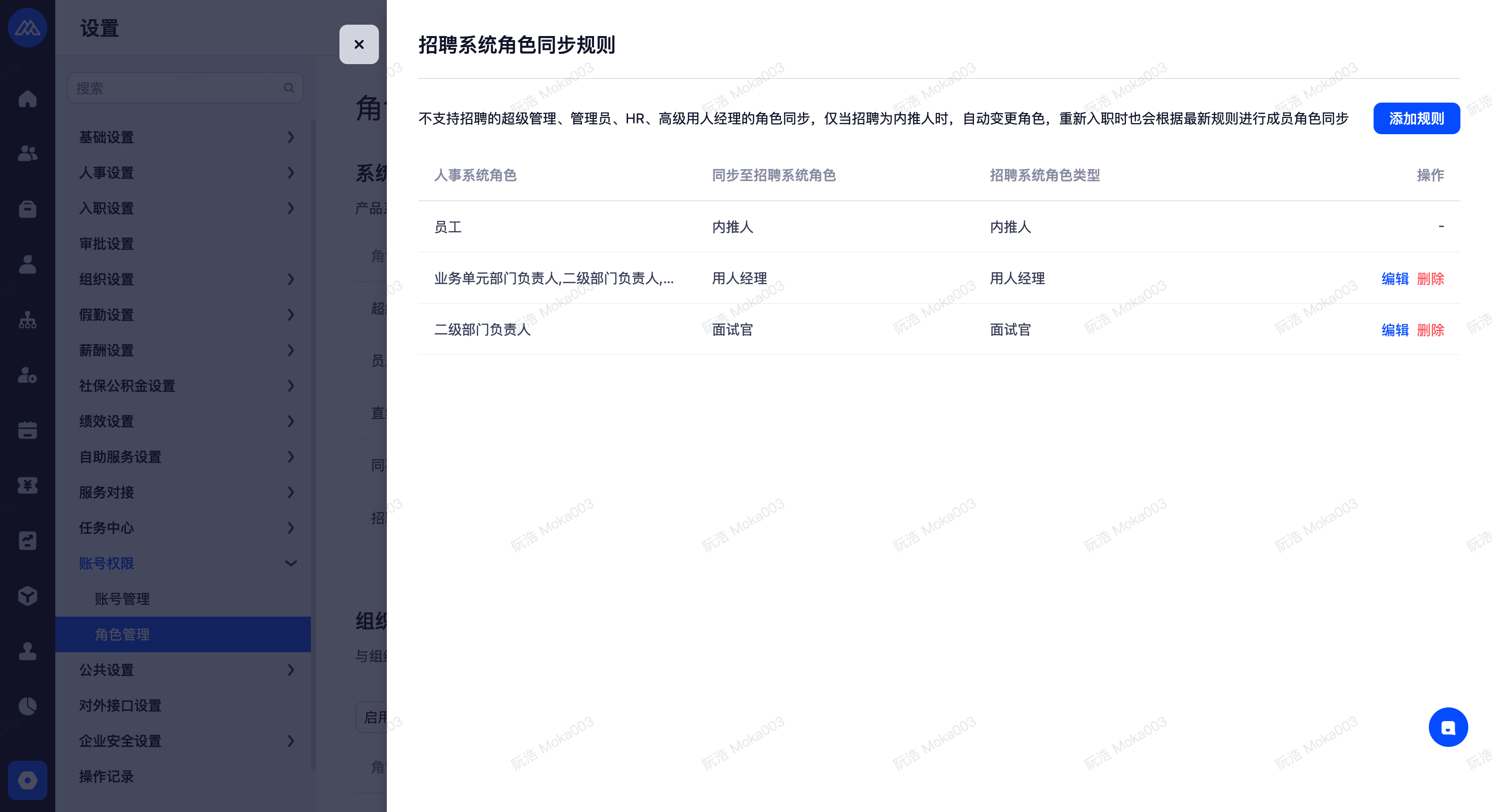
Task: Expand 薪酬设置 menu chevron
Action: [x=291, y=350]
